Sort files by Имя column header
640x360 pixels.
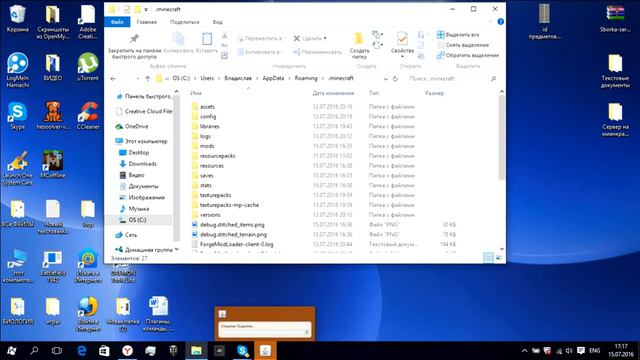point(196,93)
